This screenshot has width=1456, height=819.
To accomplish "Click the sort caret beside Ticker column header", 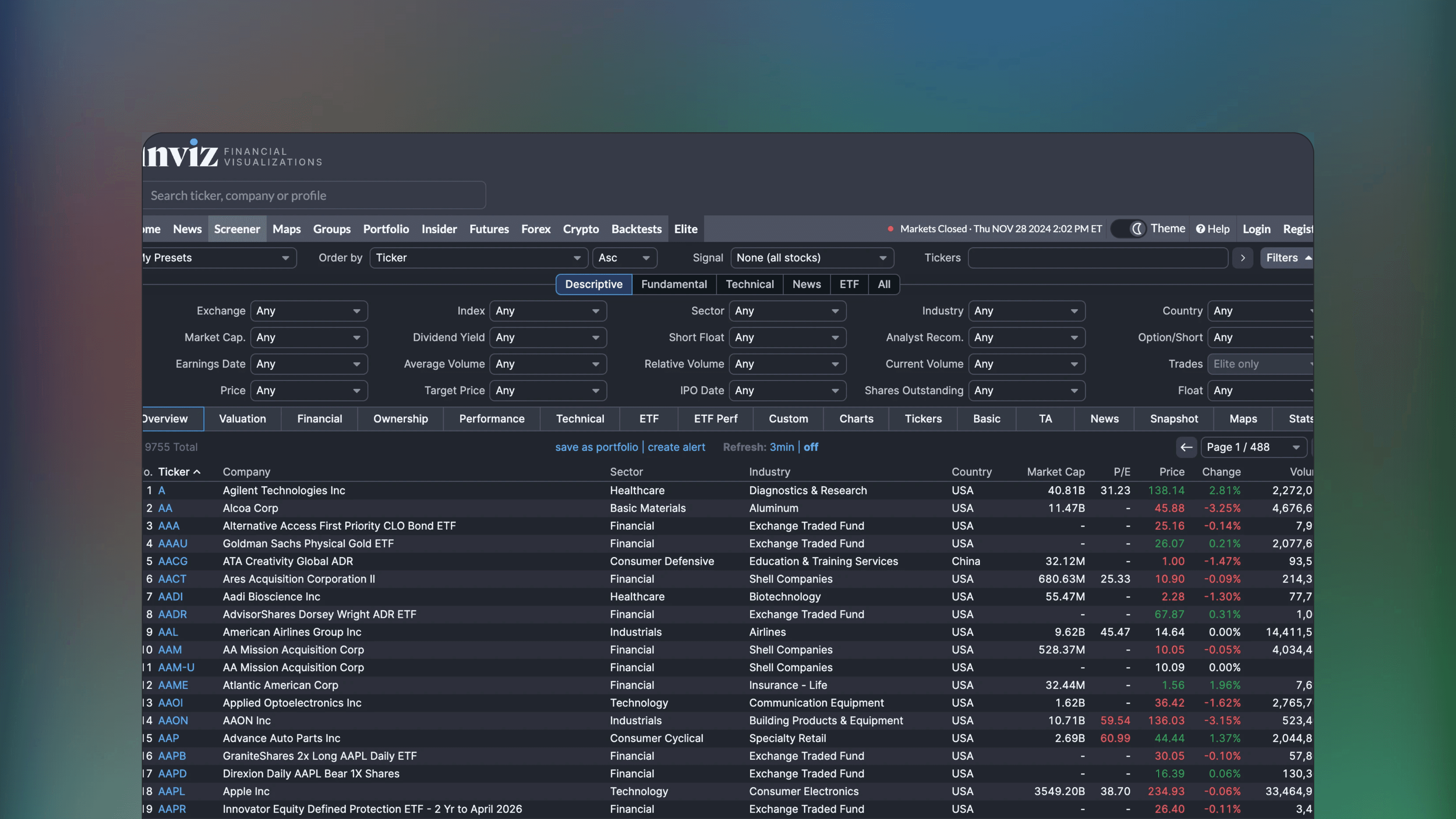I will point(197,472).
